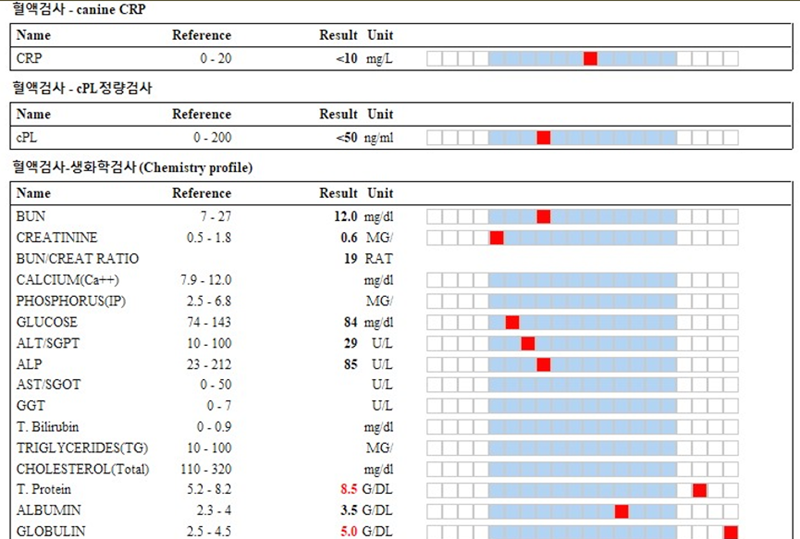Click the BUN/CREAT RATIO row name

click(x=78, y=259)
